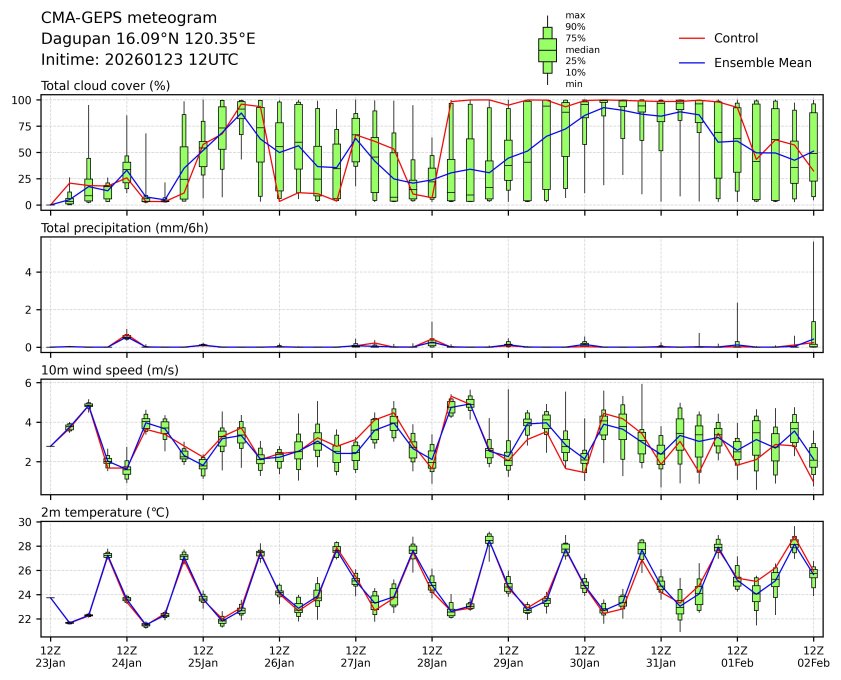Click the 28Jan date tick on time axis
Screen dimensions: 841x680
[x=431, y=662]
